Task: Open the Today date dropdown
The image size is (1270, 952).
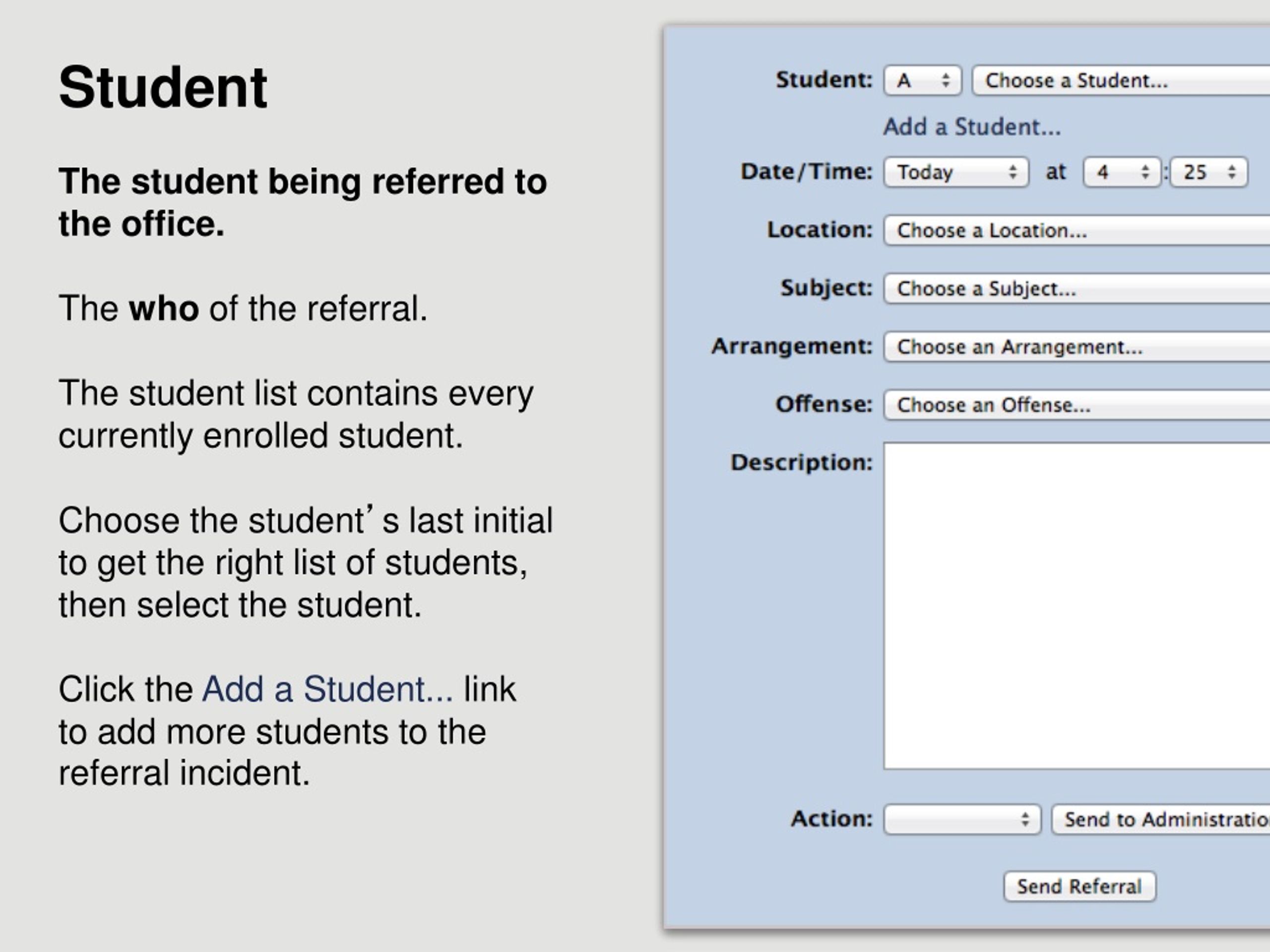Action: [x=956, y=172]
